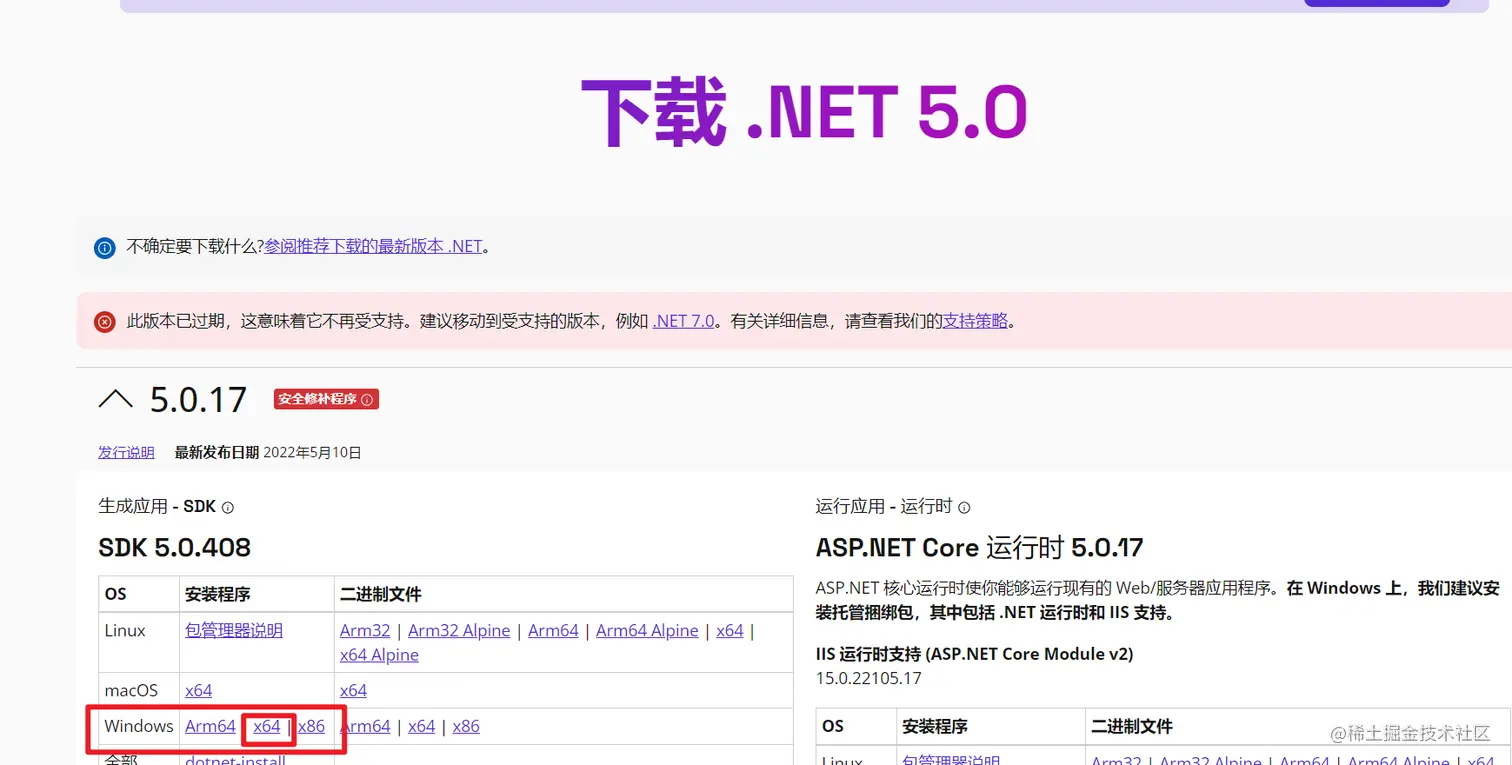
Task: Download SDK Windows x86 binary
Action: (x=466, y=726)
